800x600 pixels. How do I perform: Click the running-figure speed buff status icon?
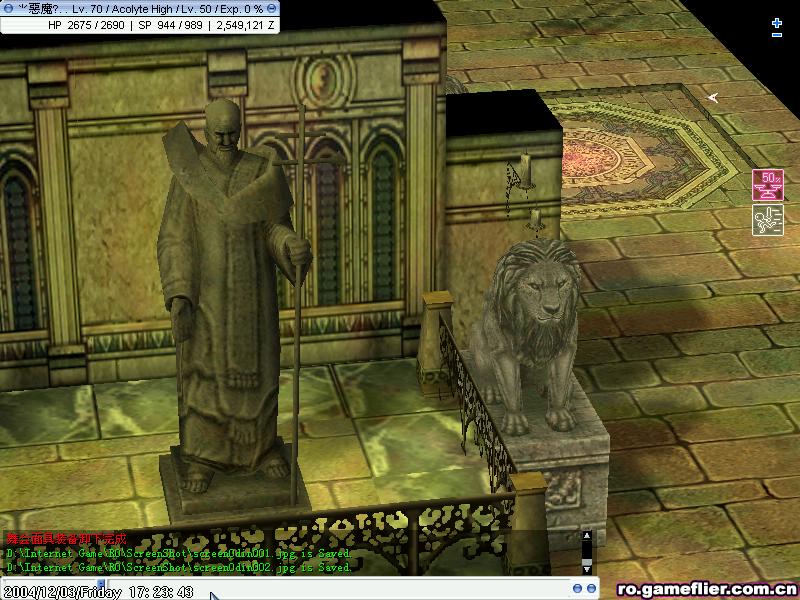pos(768,220)
